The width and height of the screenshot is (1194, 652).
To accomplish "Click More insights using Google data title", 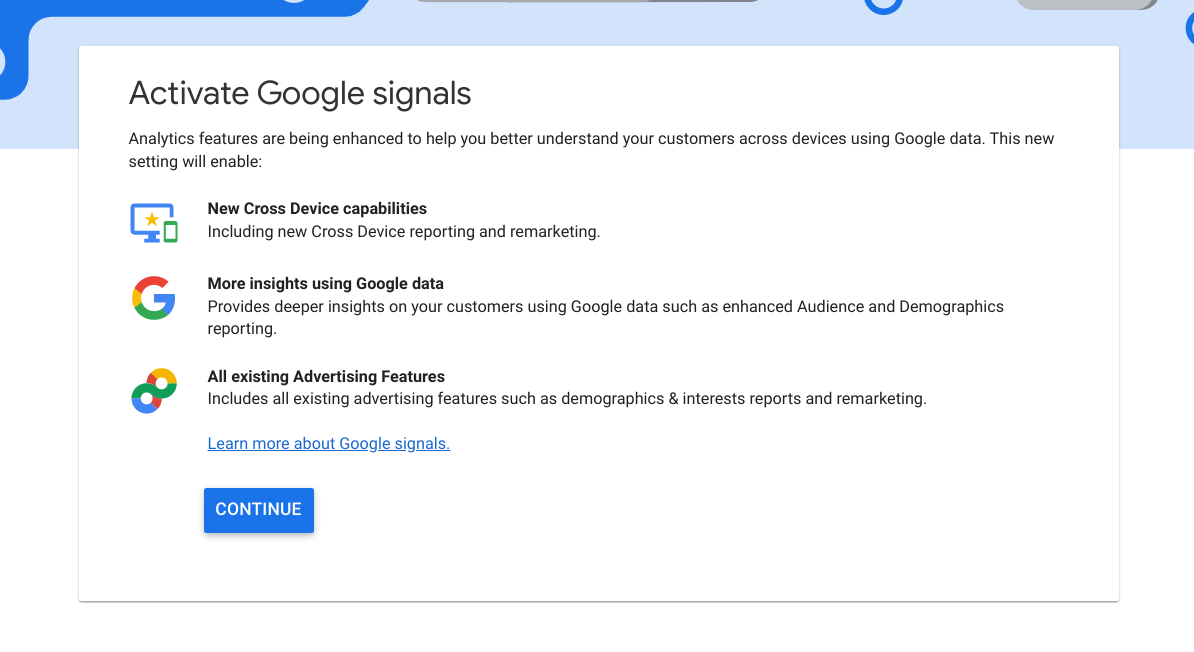I will 325,283.
